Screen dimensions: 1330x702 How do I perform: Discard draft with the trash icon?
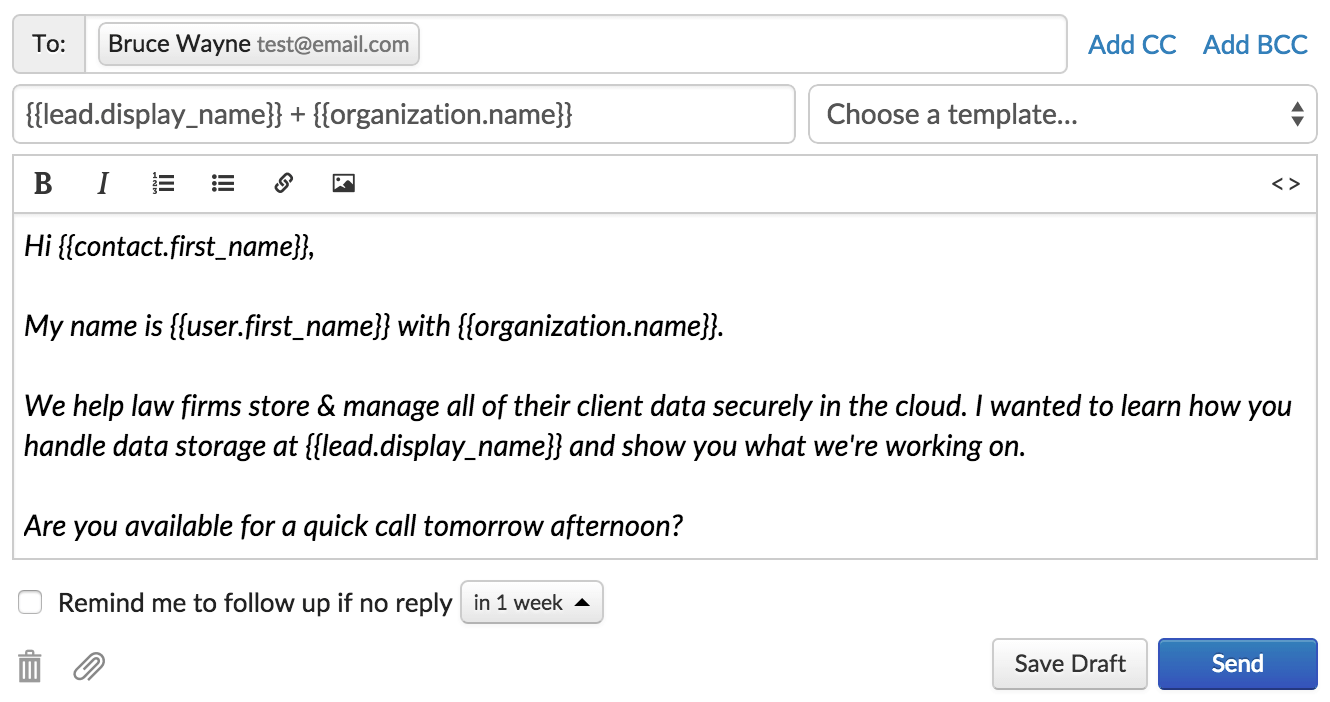(x=31, y=666)
